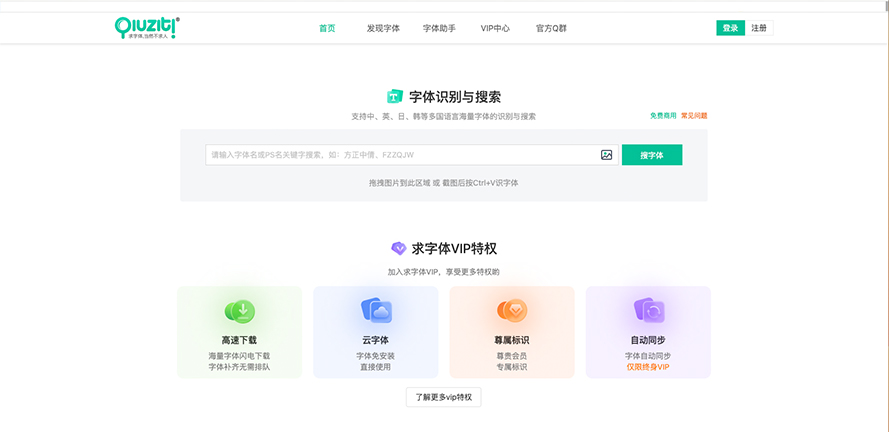Select the 尊属标识 card title

tap(512, 341)
